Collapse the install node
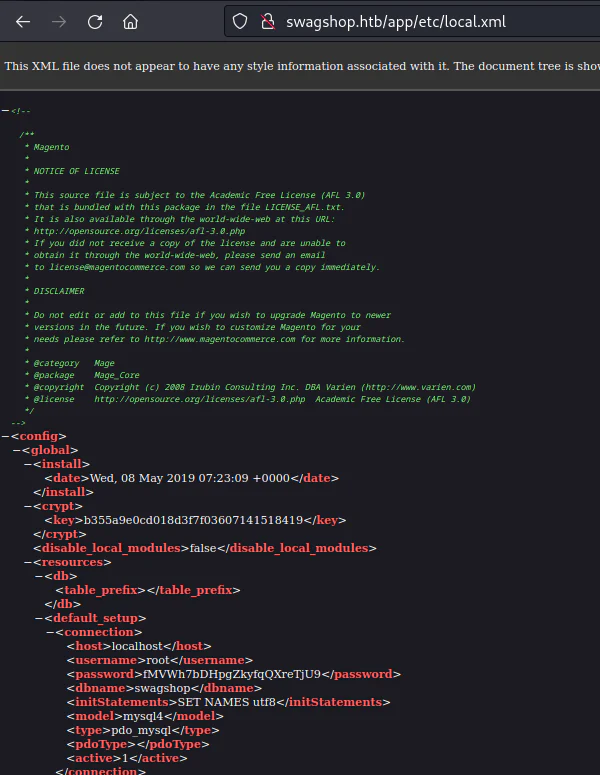The width and height of the screenshot is (600, 775). [x=28, y=464]
